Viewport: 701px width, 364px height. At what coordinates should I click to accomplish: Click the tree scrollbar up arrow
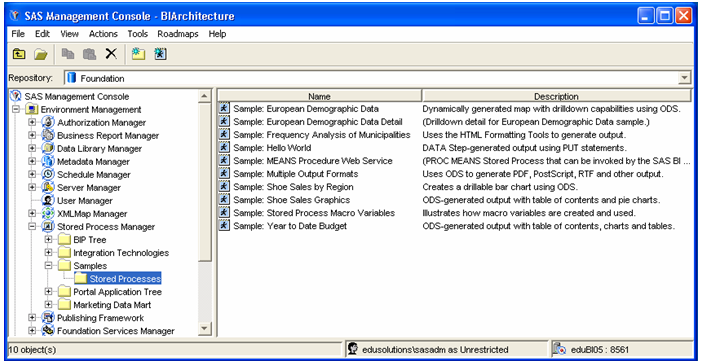point(204,96)
